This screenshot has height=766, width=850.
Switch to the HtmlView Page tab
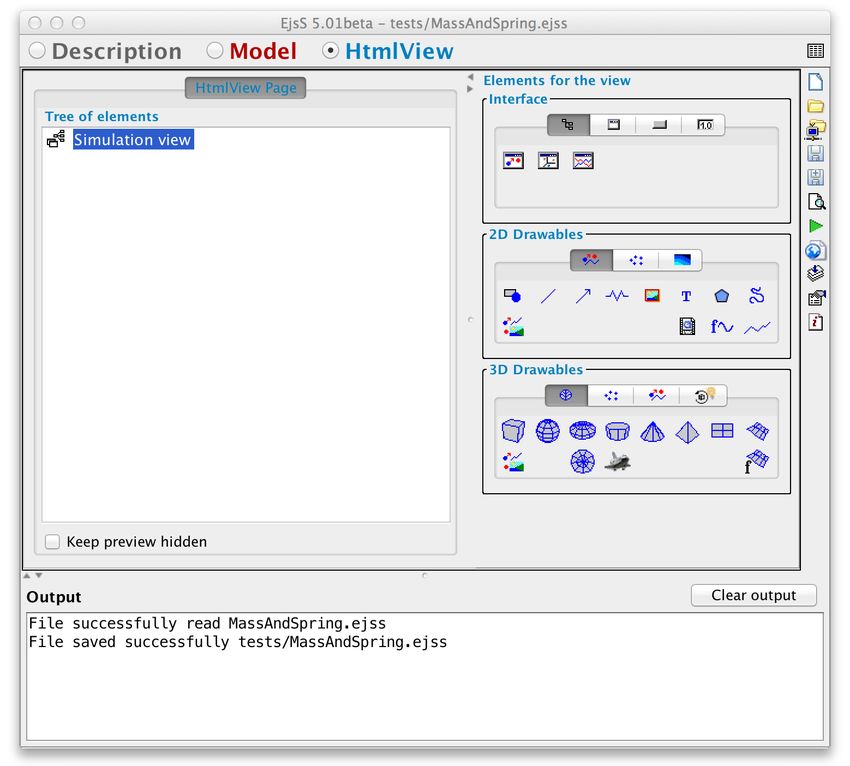246,88
